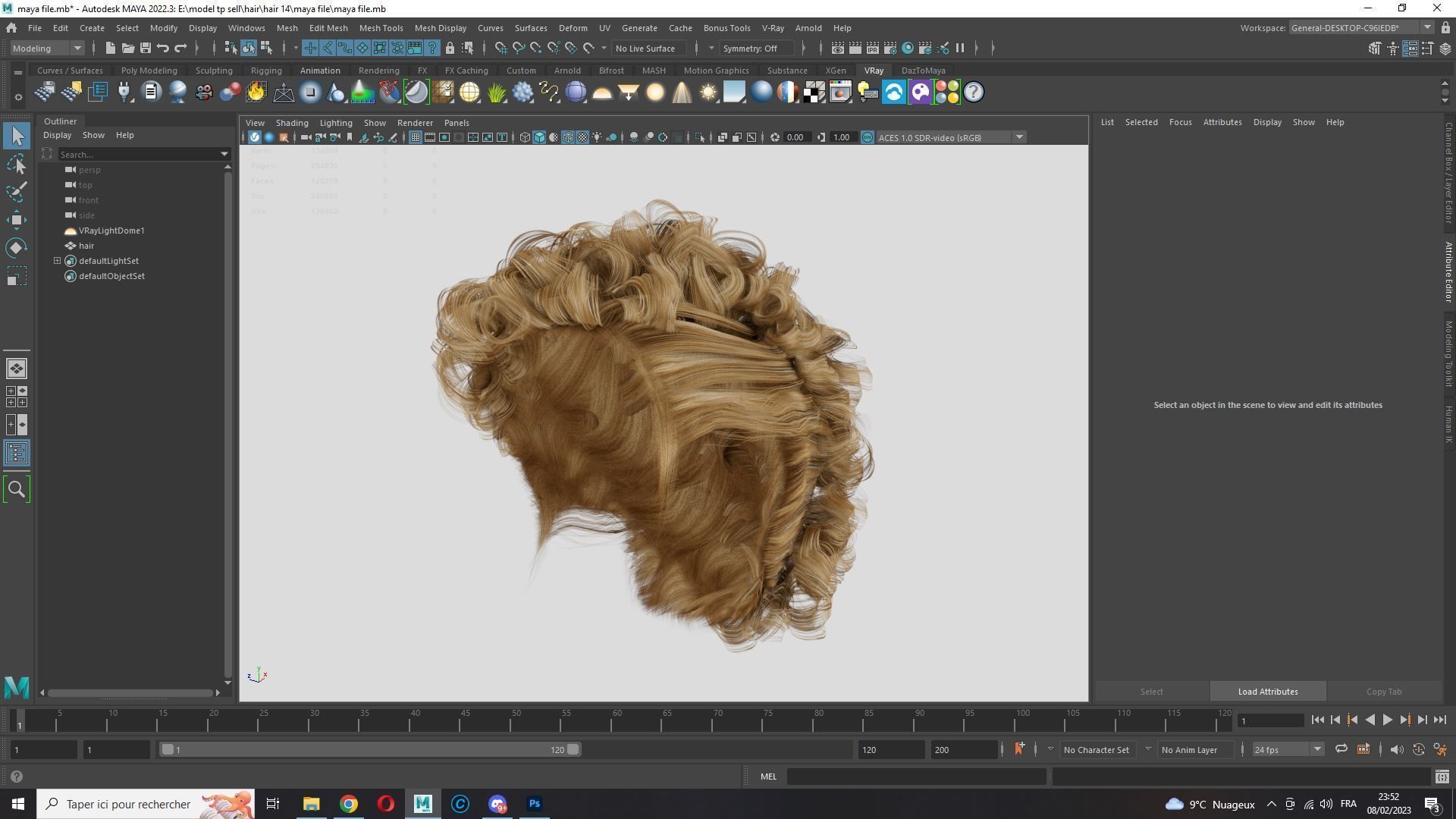The height and width of the screenshot is (819, 1456).
Task: Expand the defaultLightSet node in Outliner
Action: coord(57,260)
